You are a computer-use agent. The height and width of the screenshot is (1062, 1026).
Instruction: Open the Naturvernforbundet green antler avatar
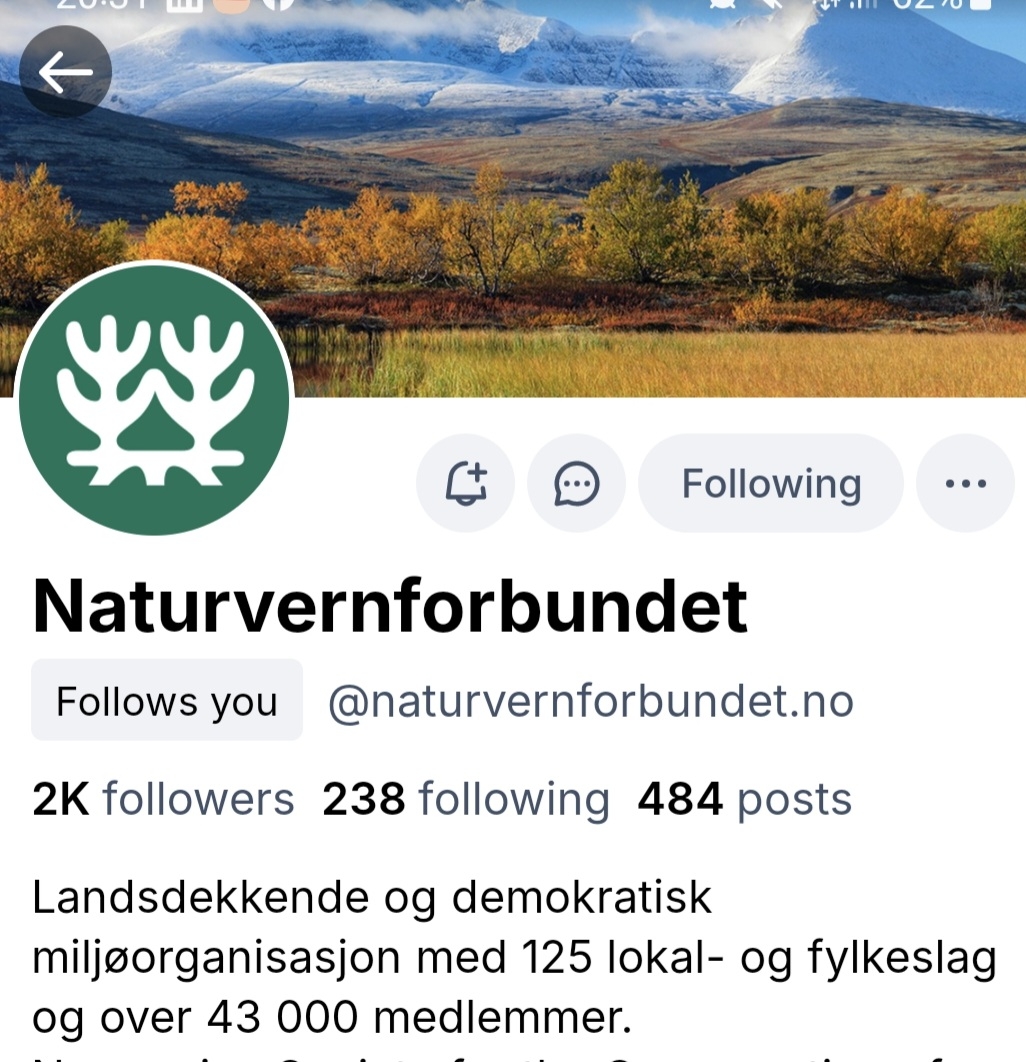click(x=154, y=400)
